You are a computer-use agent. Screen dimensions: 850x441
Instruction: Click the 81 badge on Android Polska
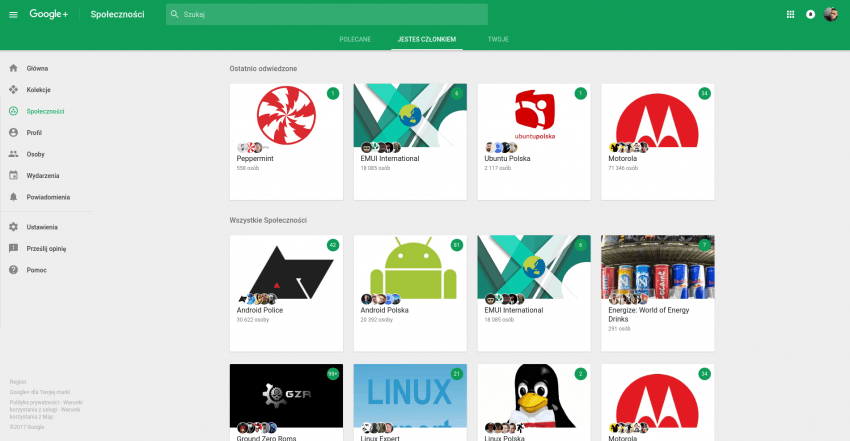pyautogui.click(x=456, y=245)
